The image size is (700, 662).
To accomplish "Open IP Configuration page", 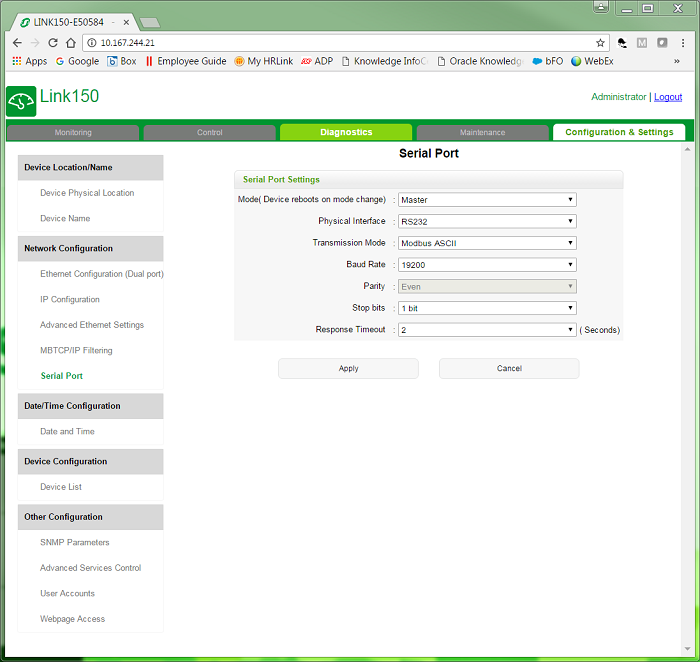I will click(x=70, y=299).
